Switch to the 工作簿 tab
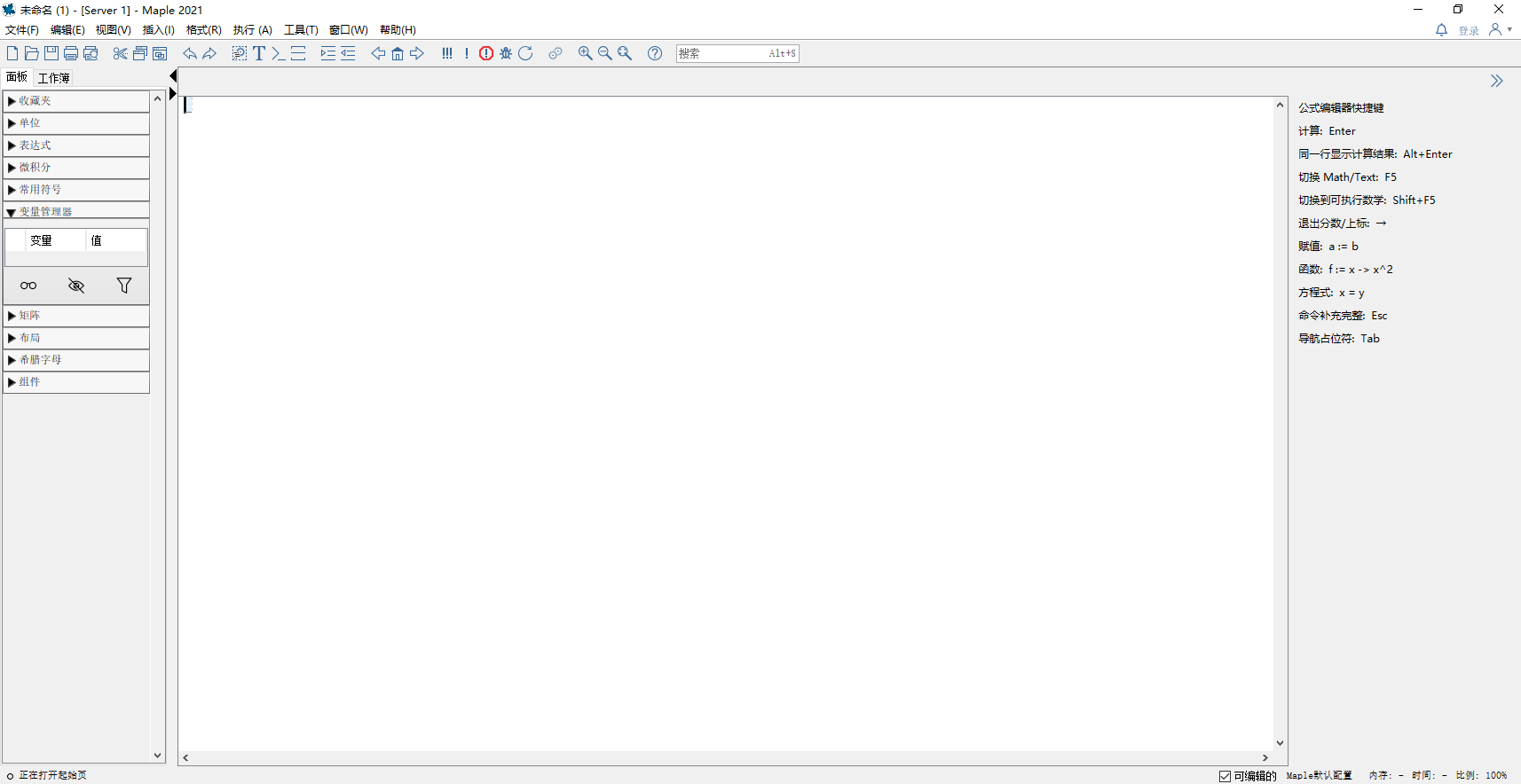The width and height of the screenshot is (1521, 784). point(53,78)
